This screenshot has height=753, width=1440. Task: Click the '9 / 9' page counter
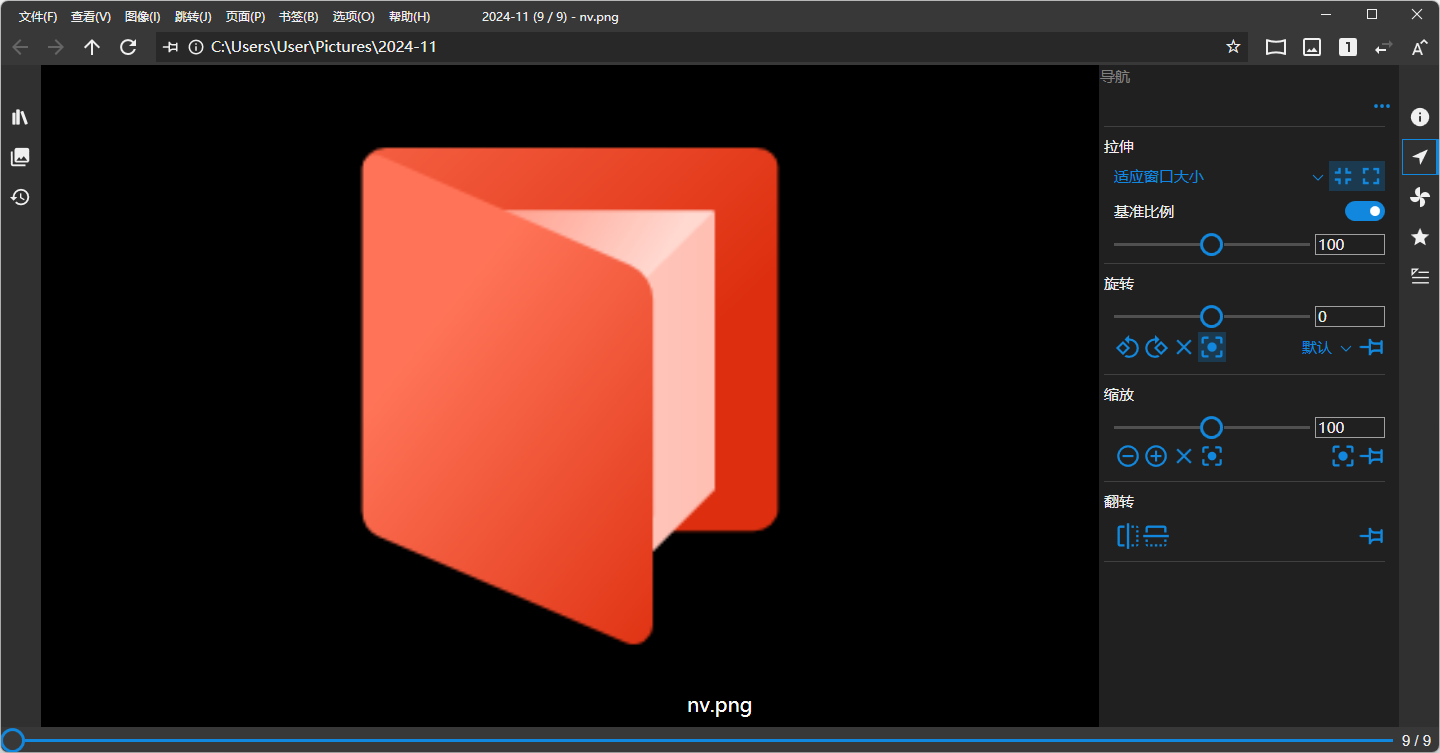click(1416, 741)
